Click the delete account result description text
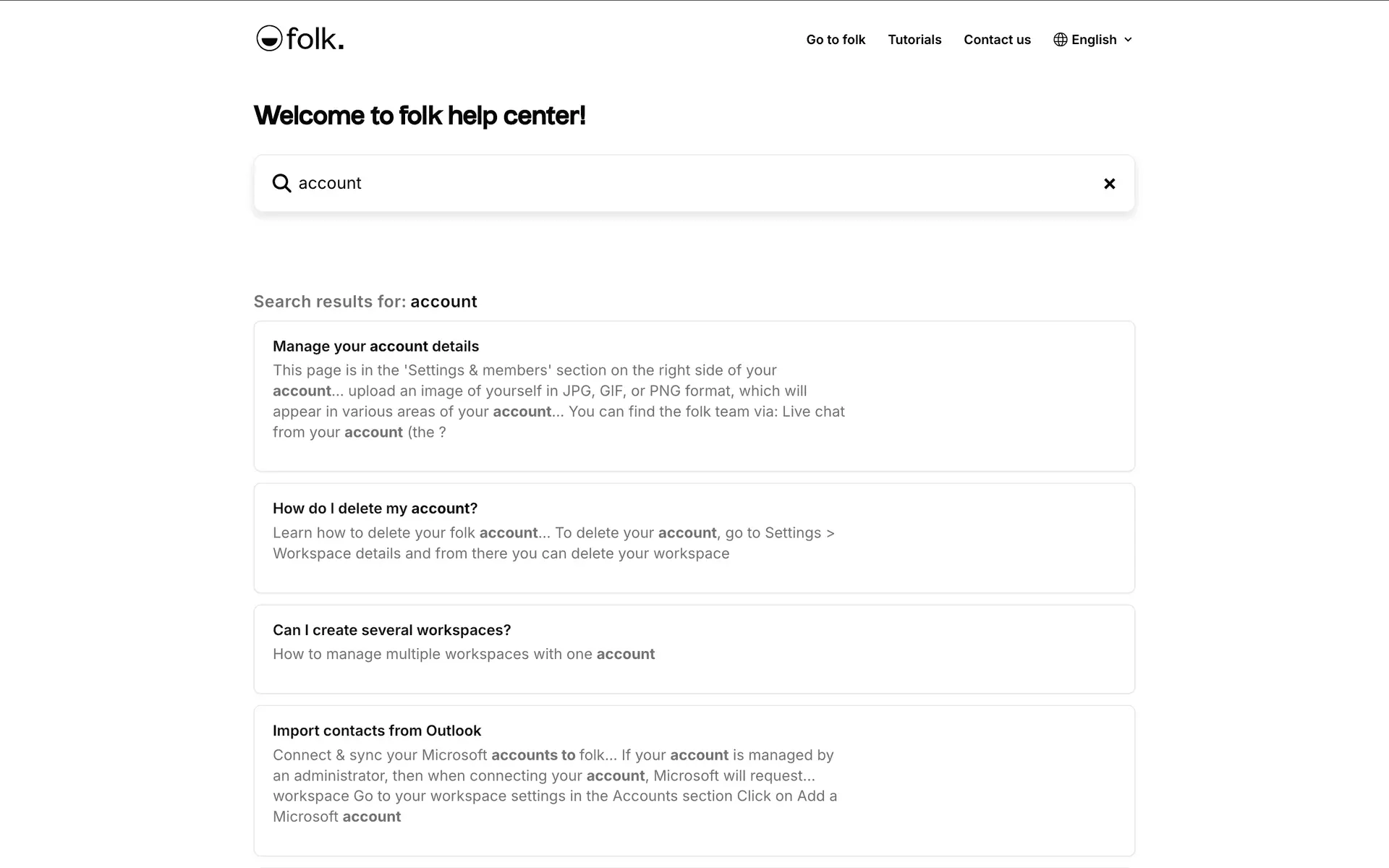This screenshot has width=1389, height=868. click(x=553, y=543)
